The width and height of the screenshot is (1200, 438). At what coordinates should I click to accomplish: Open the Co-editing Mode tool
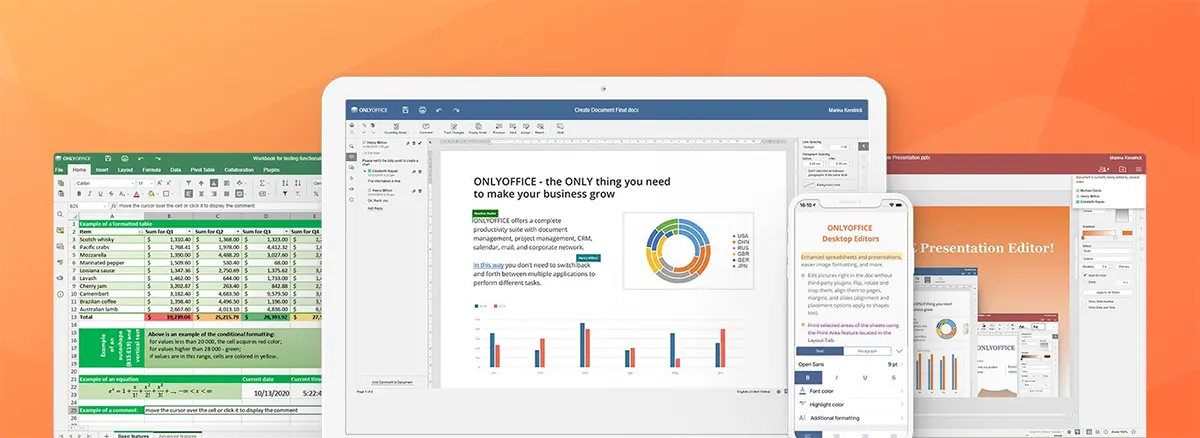396,128
